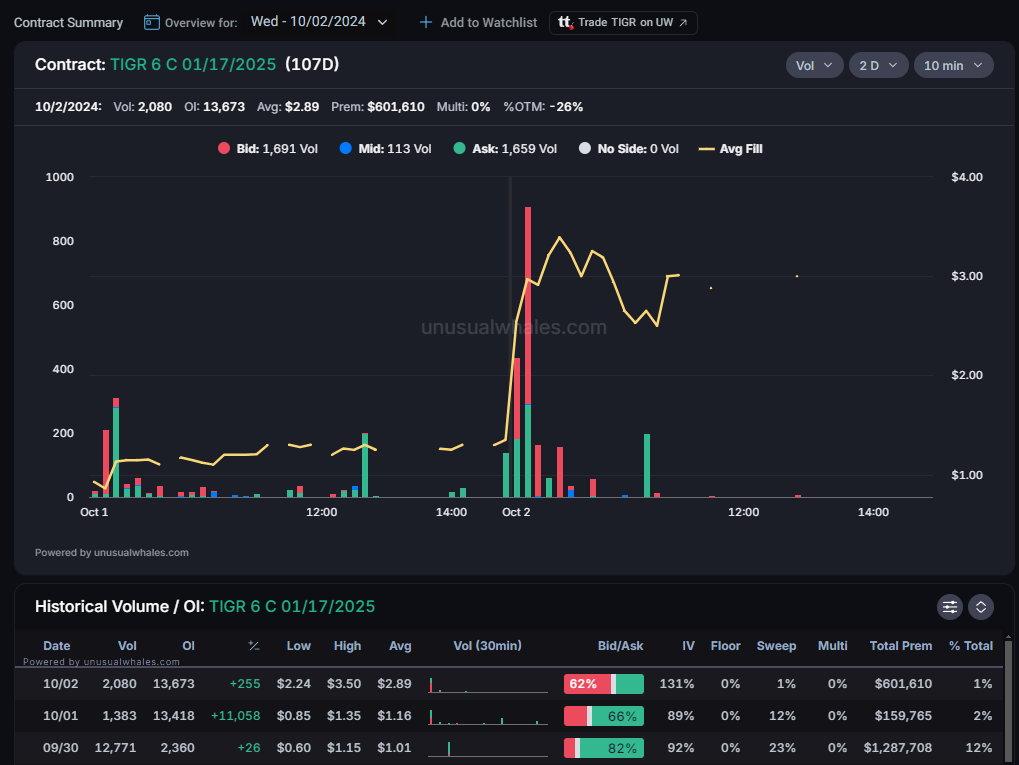Sort table by % Total column
Screen dimensions: 1019x765
tap(970, 645)
